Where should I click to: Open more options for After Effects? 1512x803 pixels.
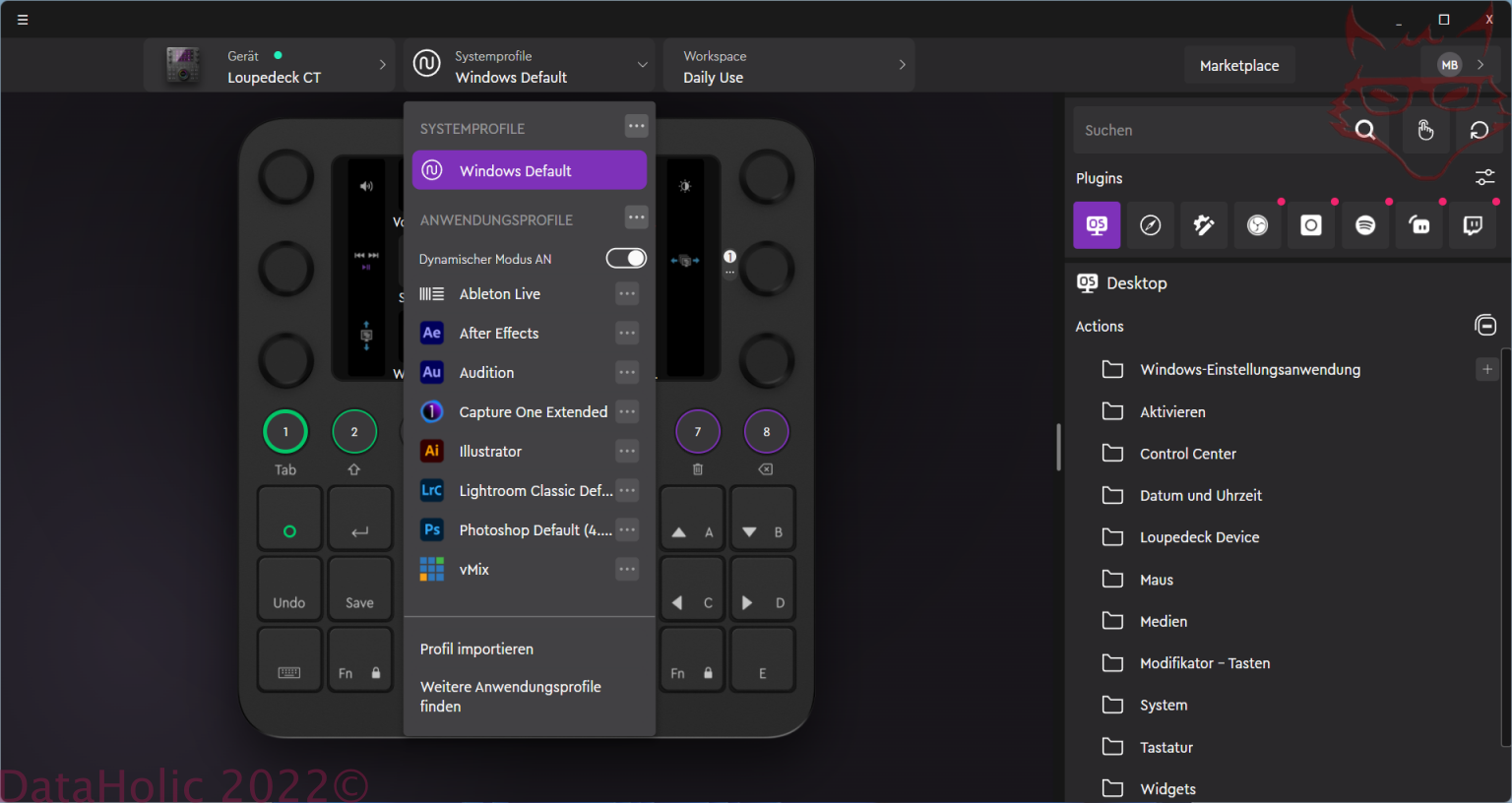[x=627, y=333]
